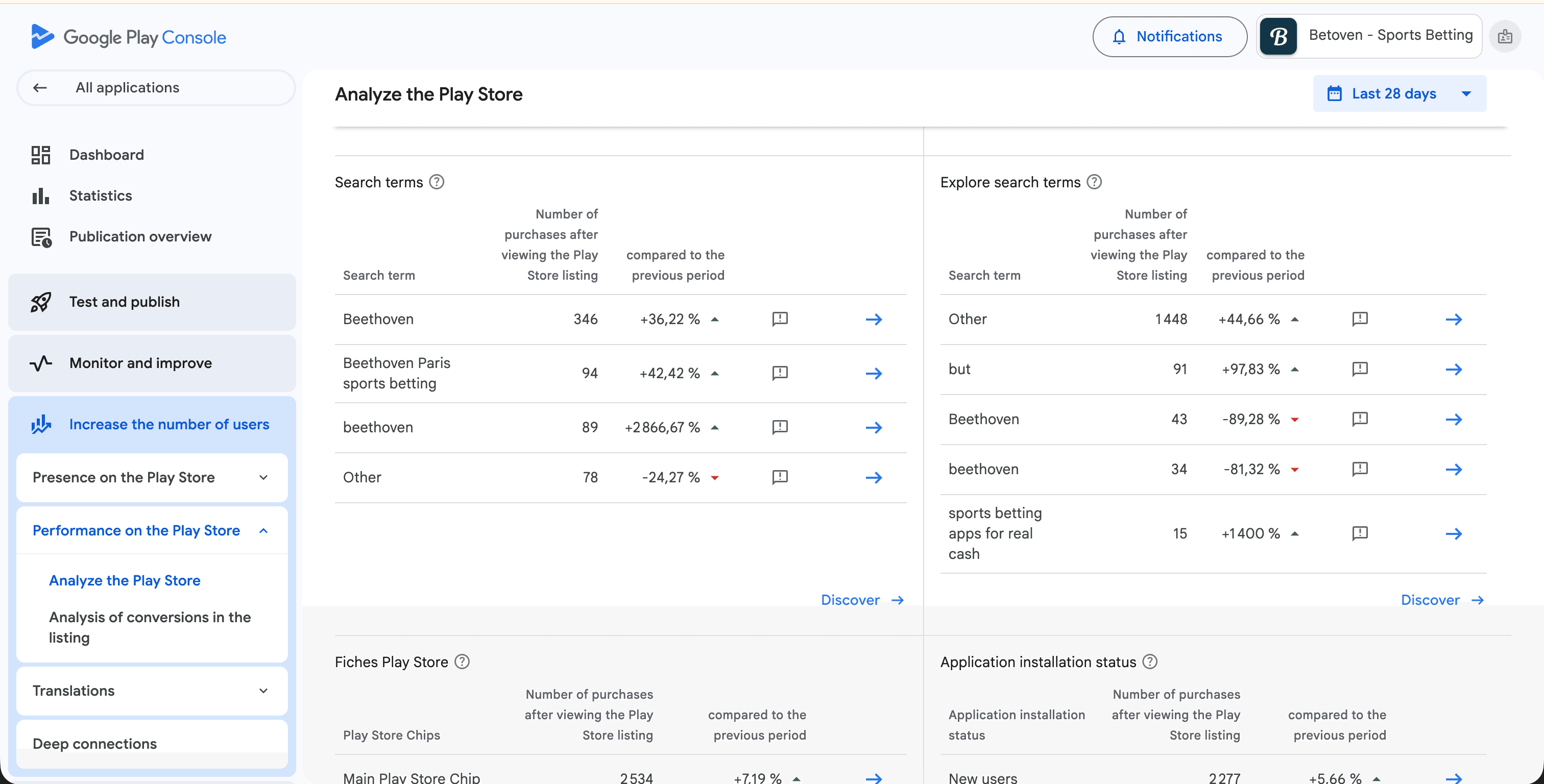Open details arrow for 'Beethoven Paris sports betting'

pos(875,373)
